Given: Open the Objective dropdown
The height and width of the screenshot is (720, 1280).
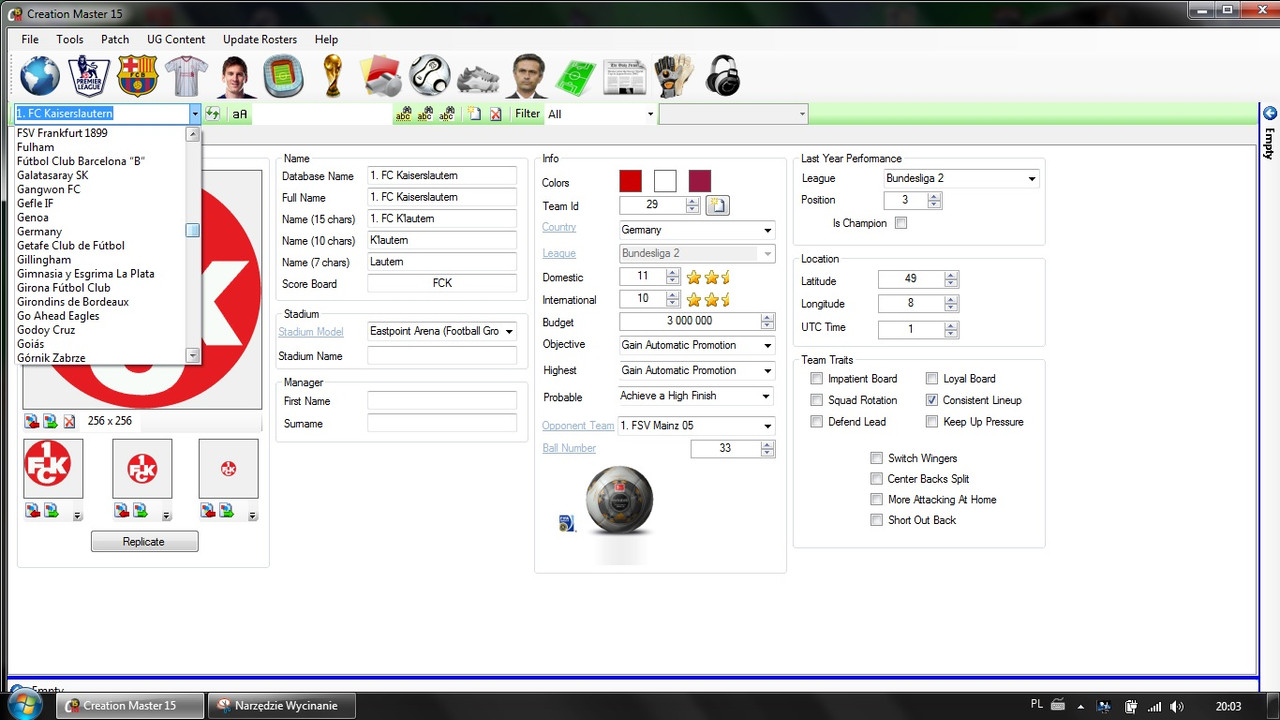Looking at the screenshot, I should [x=767, y=345].
